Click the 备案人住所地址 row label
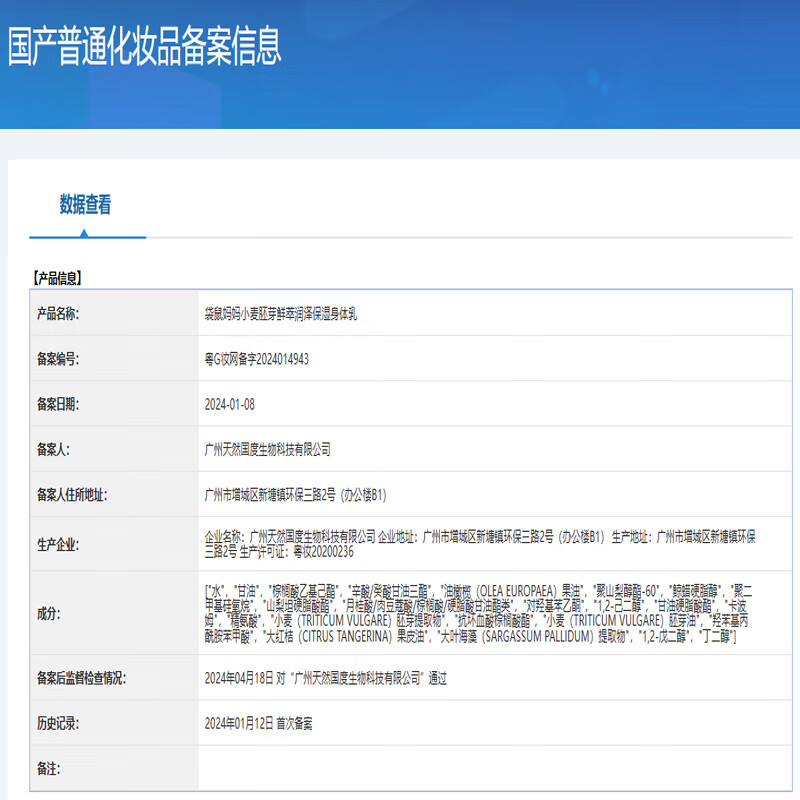 pos(71,495)
